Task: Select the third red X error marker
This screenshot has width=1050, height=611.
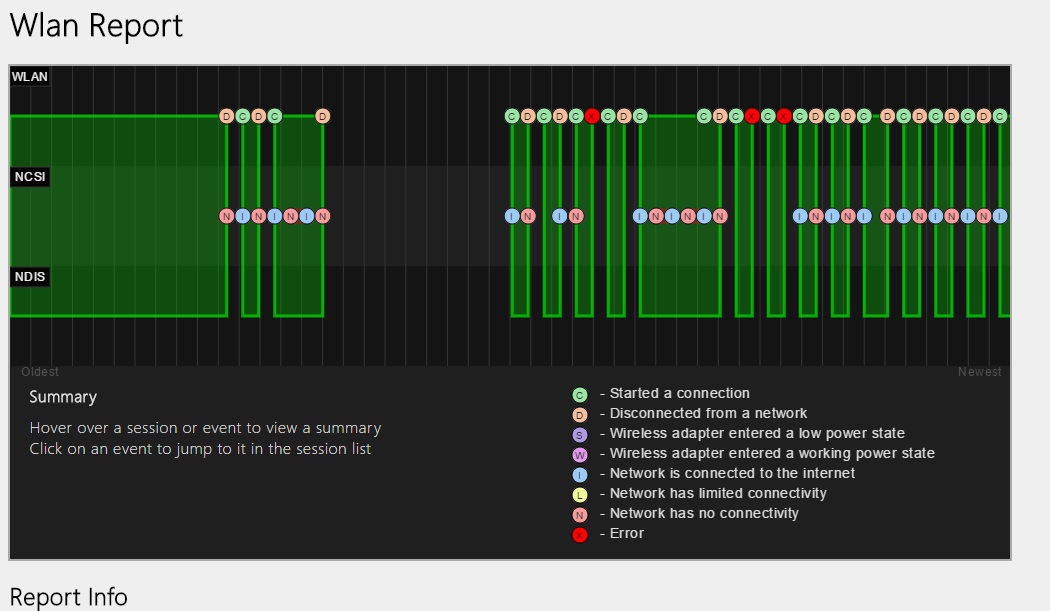Action: coord(784,117)
